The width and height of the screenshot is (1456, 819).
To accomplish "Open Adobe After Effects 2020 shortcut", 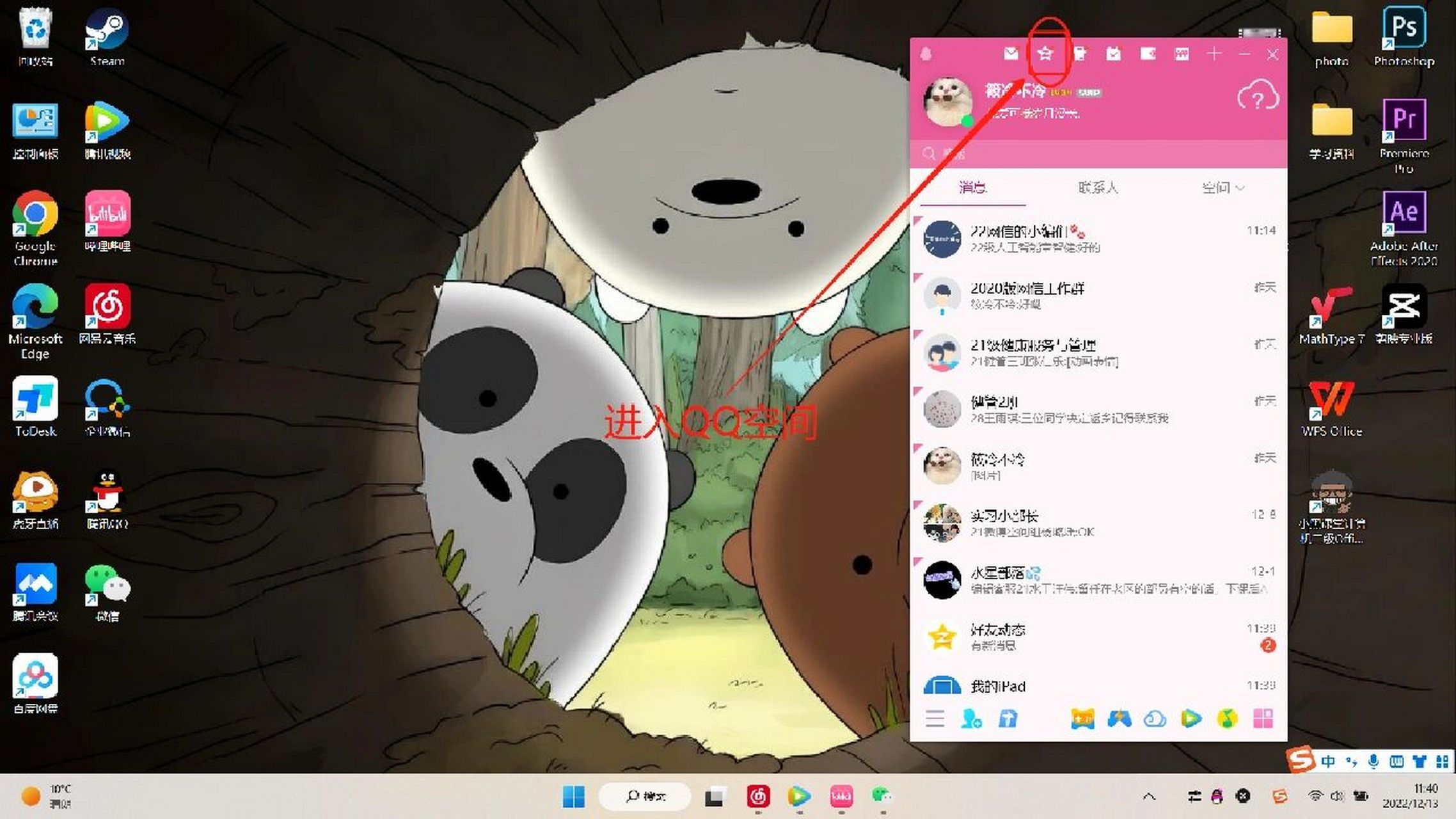I will click(1404, 228).
